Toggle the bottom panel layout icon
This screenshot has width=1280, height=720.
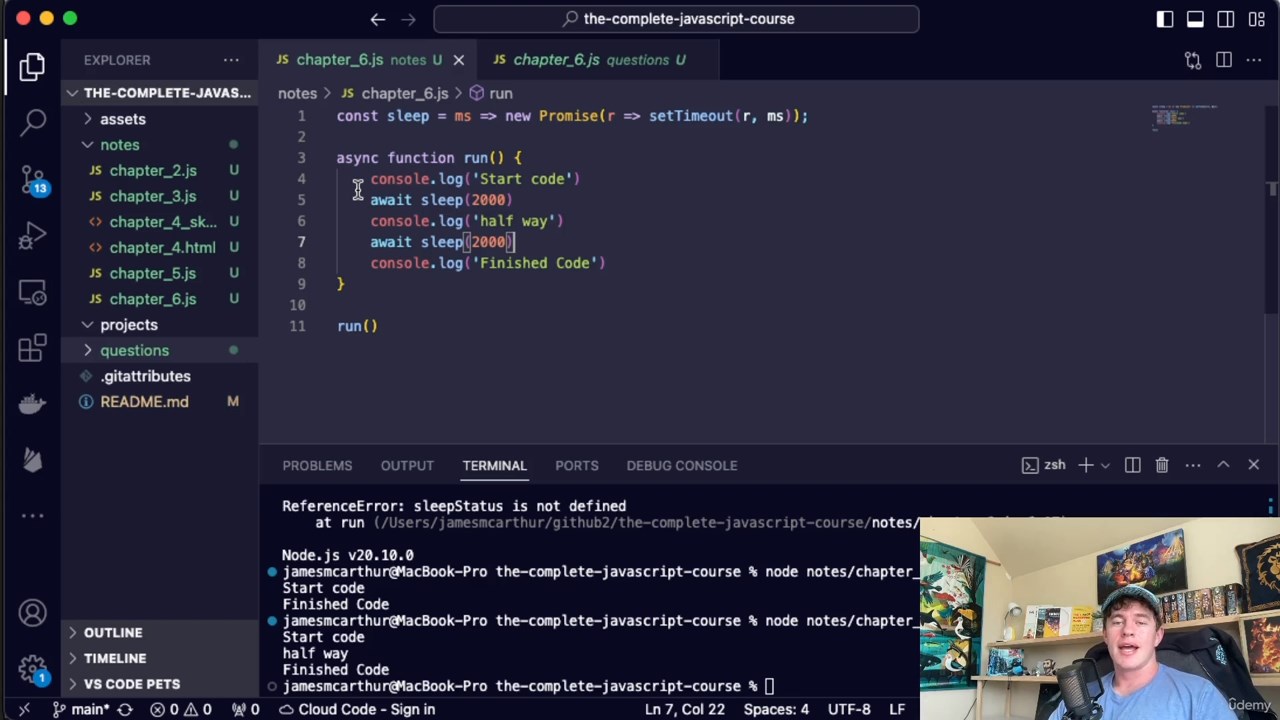[1195, 18]
